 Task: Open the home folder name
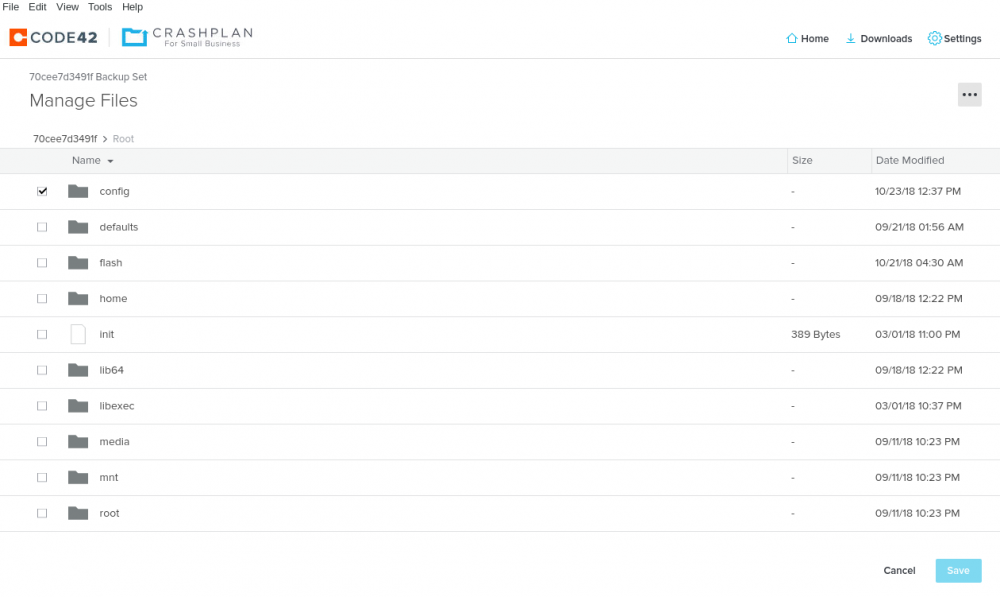point(114,298)
